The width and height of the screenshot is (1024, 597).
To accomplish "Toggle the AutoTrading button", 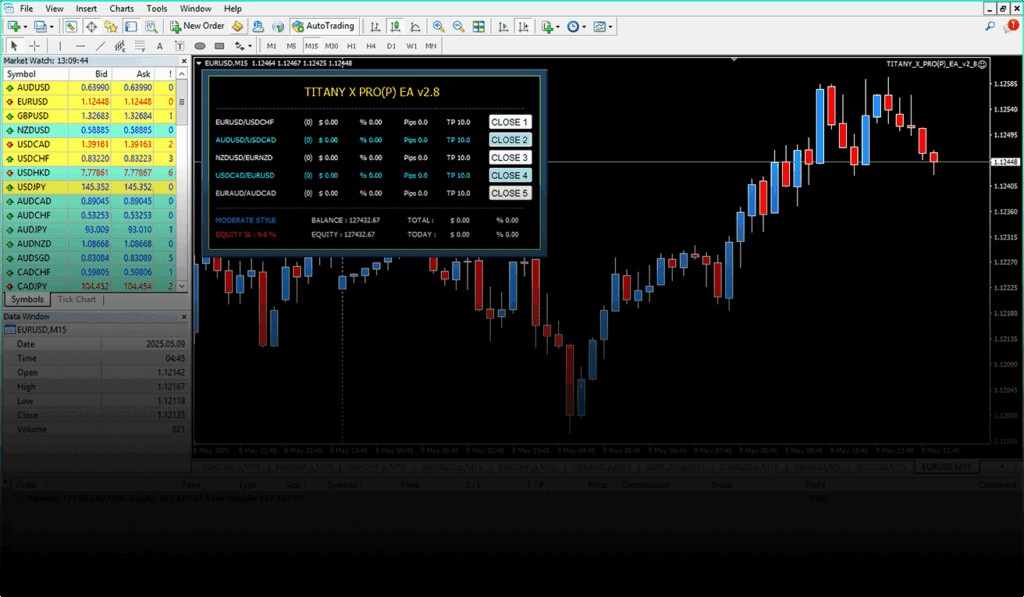I will click(x=324, y=26).
